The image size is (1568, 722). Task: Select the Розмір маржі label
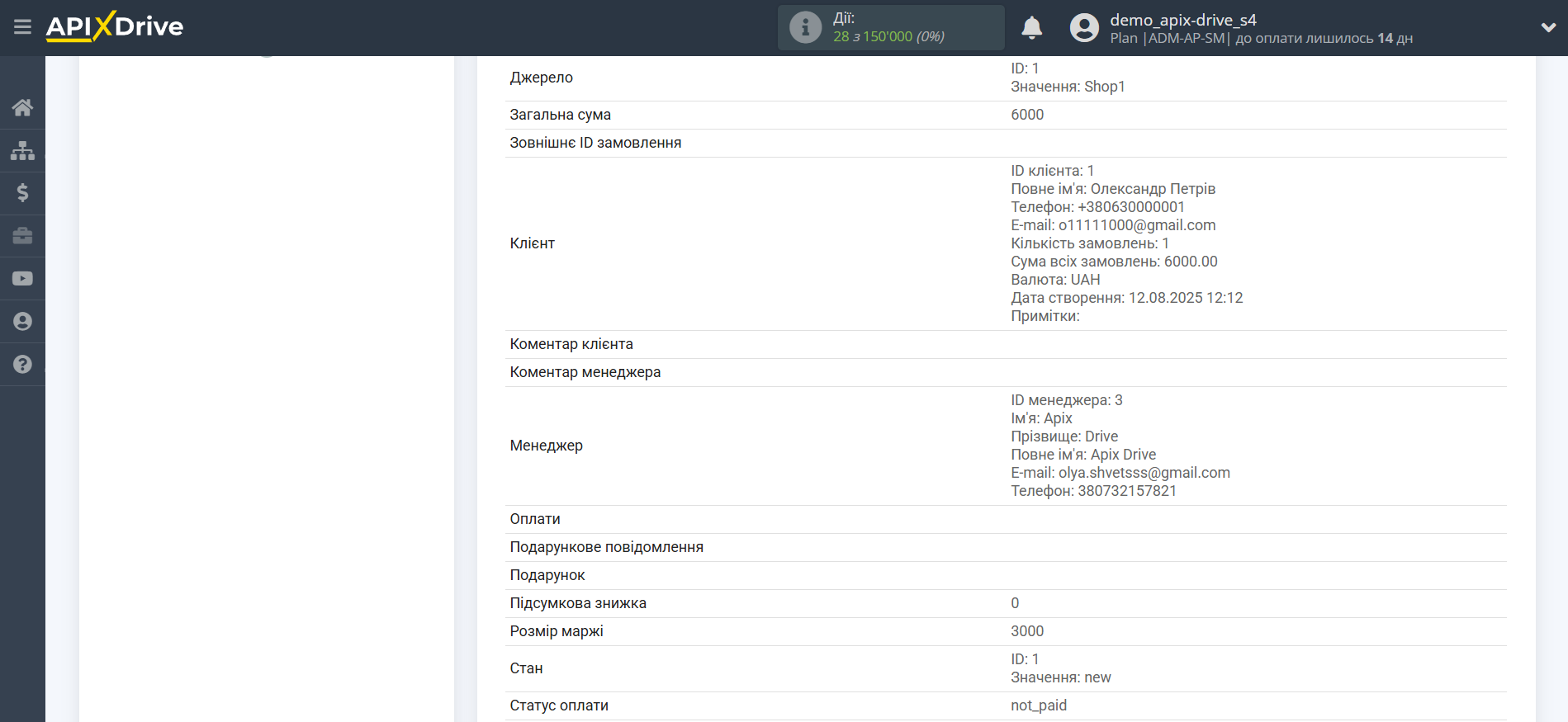[557, 631]
